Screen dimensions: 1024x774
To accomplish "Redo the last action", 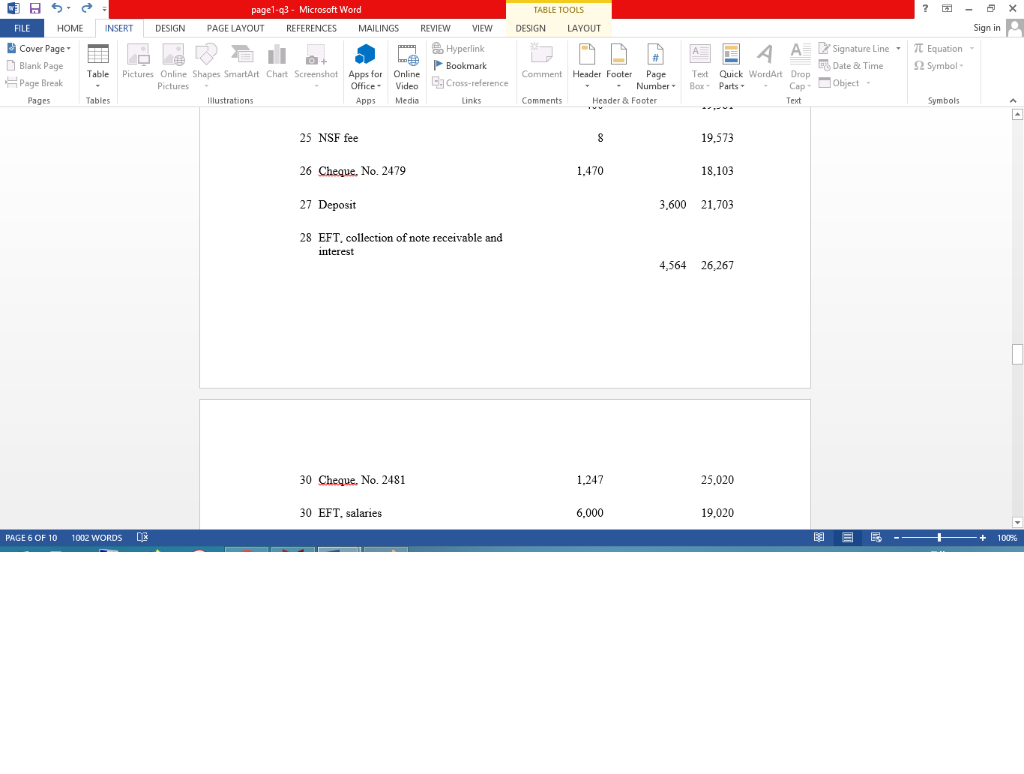I will [86, 8].
